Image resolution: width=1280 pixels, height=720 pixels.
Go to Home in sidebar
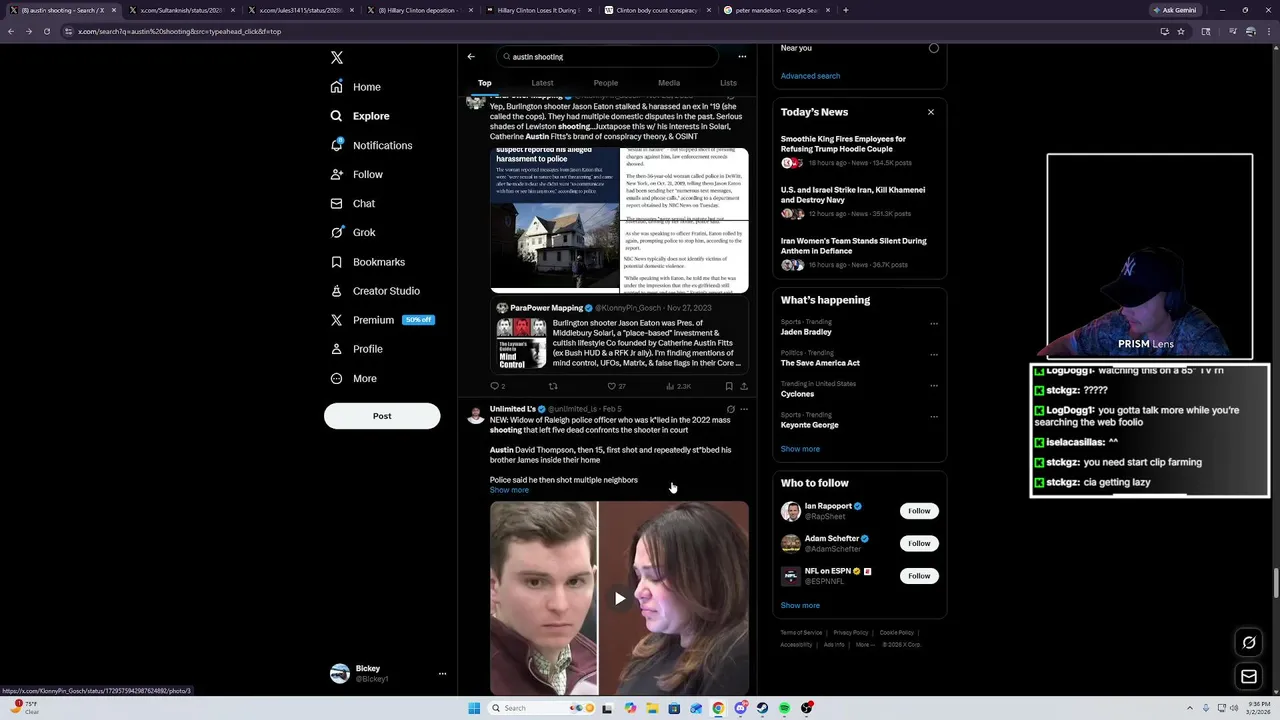(x=356, y=87)
